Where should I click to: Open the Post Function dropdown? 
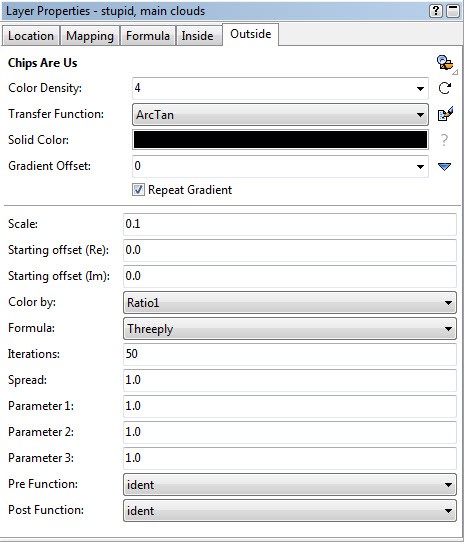pos(290,510)
